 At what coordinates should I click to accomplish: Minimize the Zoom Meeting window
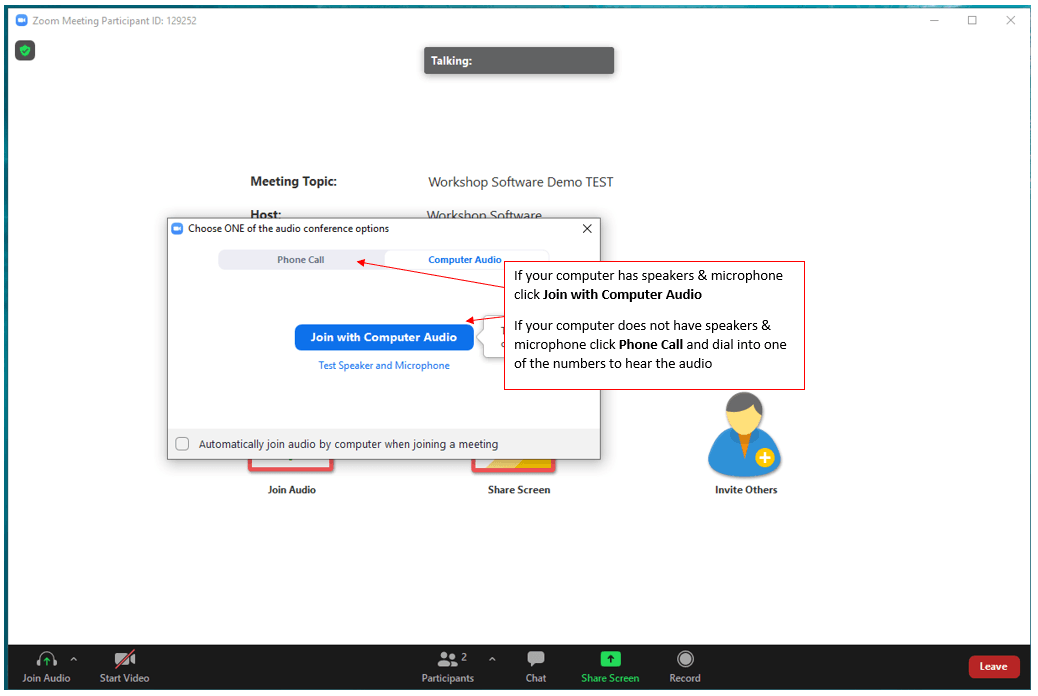click(934, 21)
